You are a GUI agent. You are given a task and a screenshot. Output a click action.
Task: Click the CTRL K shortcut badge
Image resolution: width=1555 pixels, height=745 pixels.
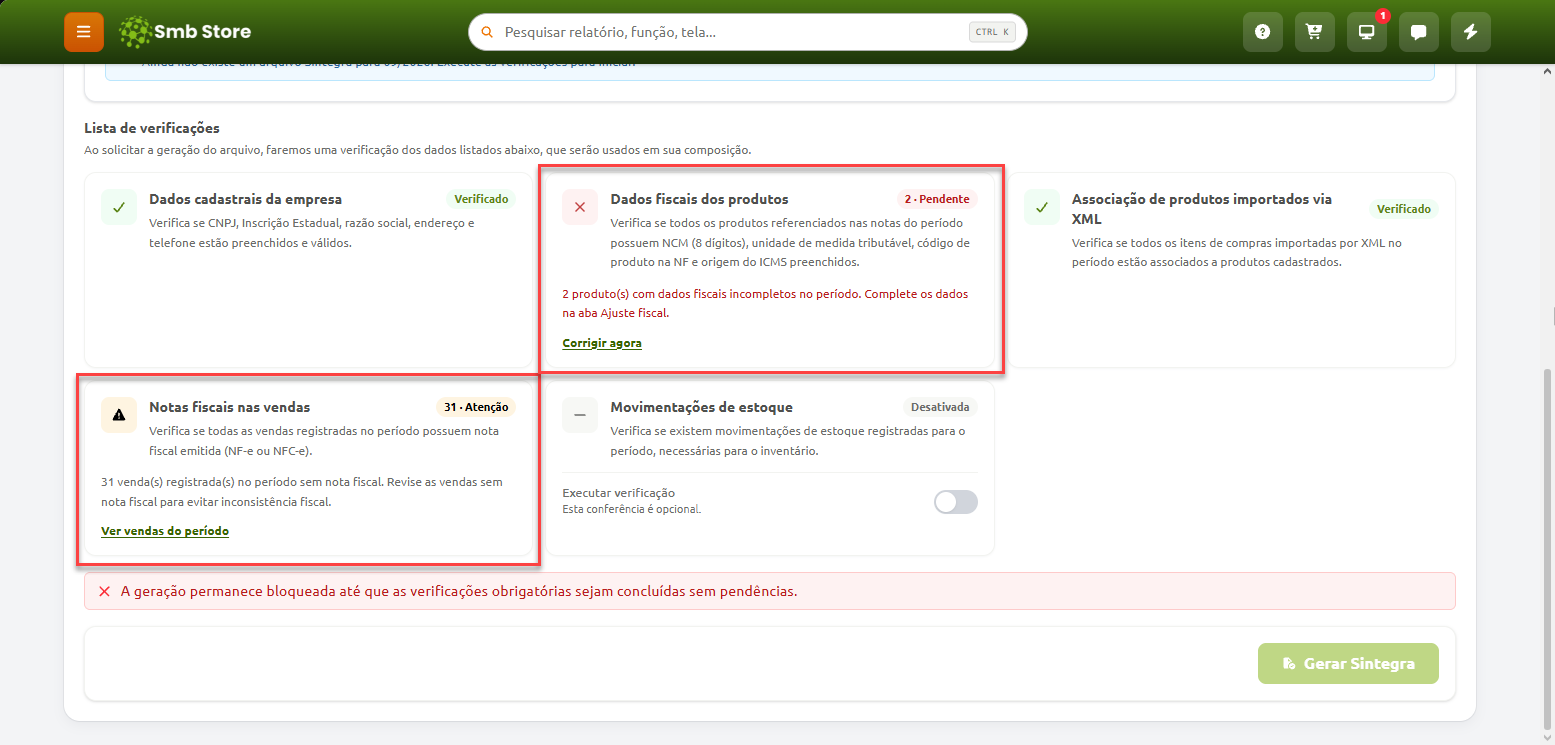pyautogui.click(x=993, y=32)
